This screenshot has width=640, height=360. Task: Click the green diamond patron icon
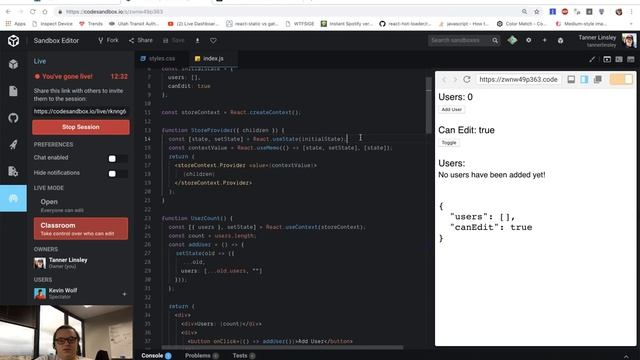pyautogui.click(x=512, y=40)
